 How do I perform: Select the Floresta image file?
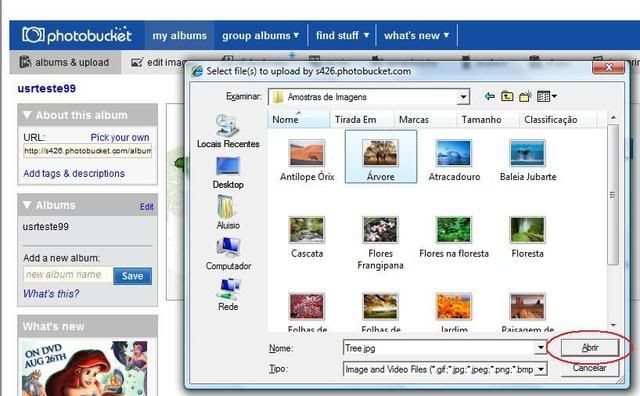coord(527,237)
